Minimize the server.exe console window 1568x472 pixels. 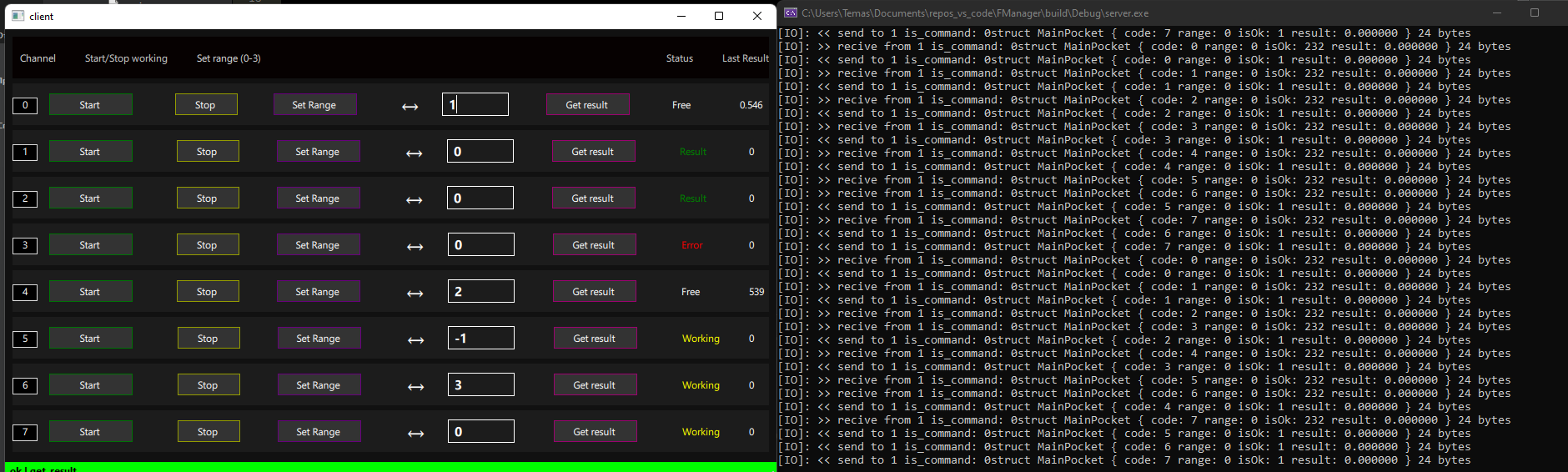click(x=1497, y=13)
